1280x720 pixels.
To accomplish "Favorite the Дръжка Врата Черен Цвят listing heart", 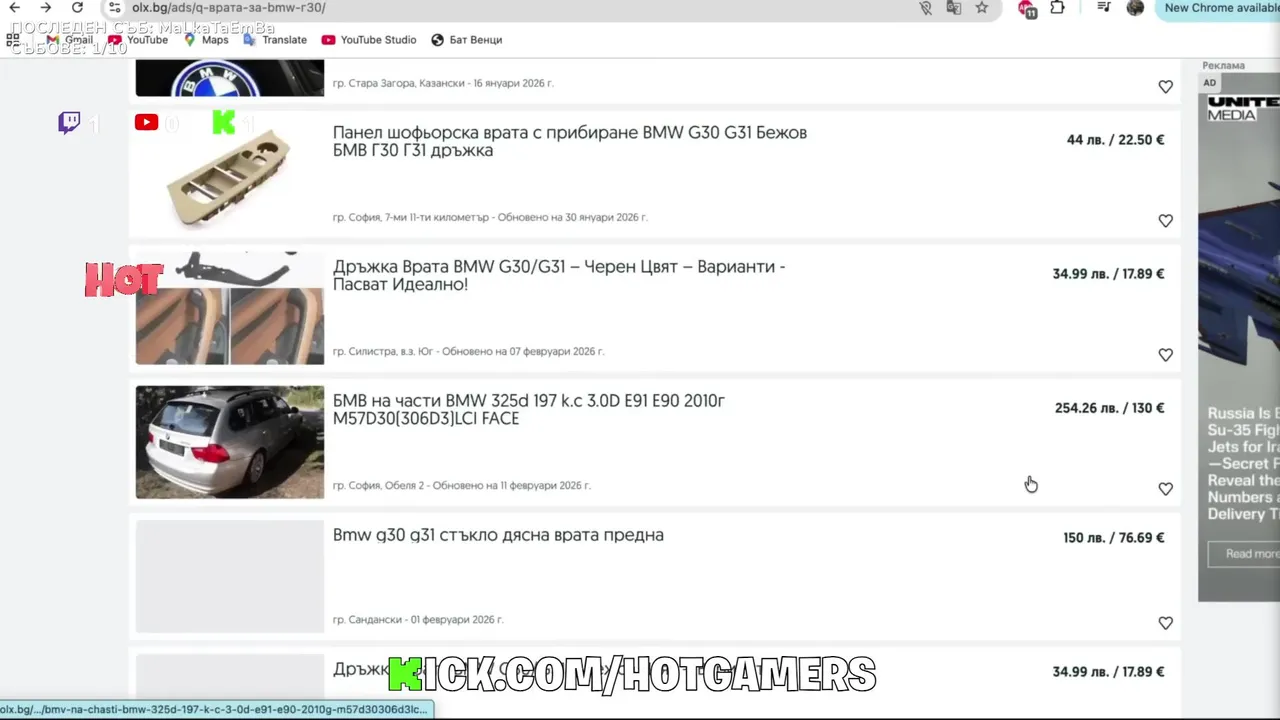I will coord(1165,355).
